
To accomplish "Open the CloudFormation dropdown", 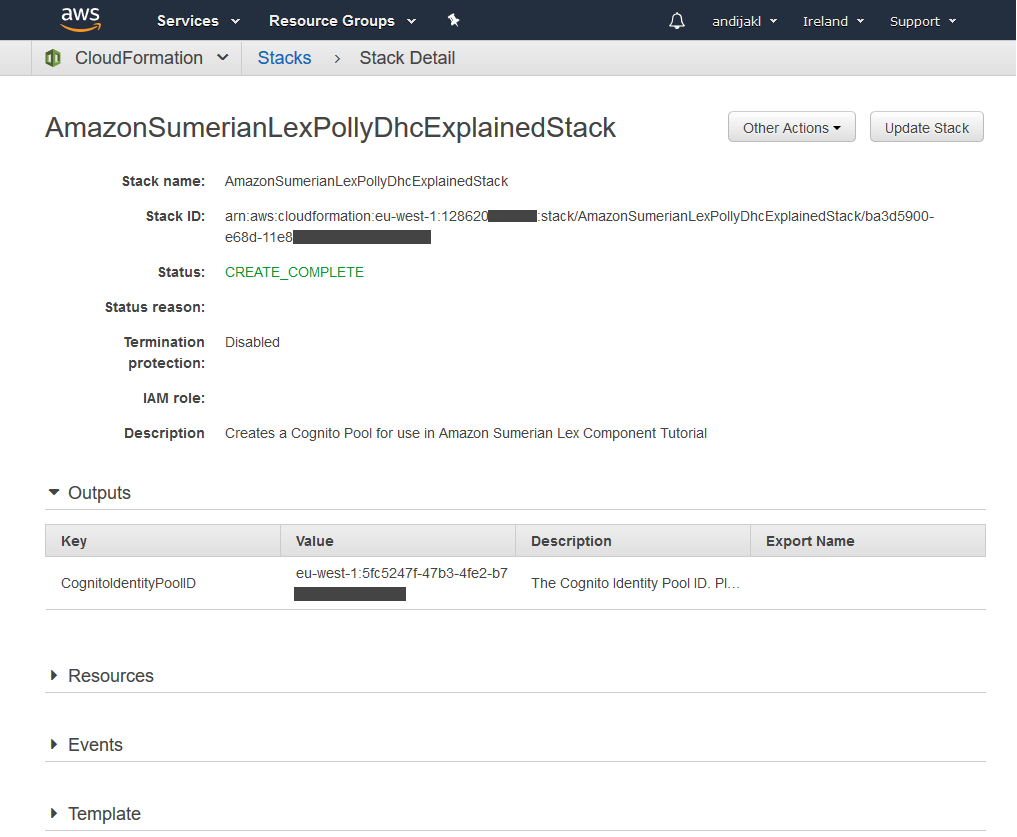I will pos(151,58).
